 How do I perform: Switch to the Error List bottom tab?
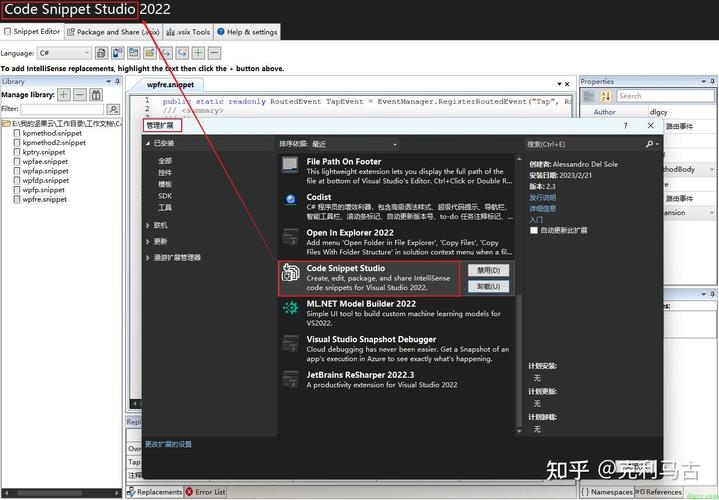coord(205,492)
